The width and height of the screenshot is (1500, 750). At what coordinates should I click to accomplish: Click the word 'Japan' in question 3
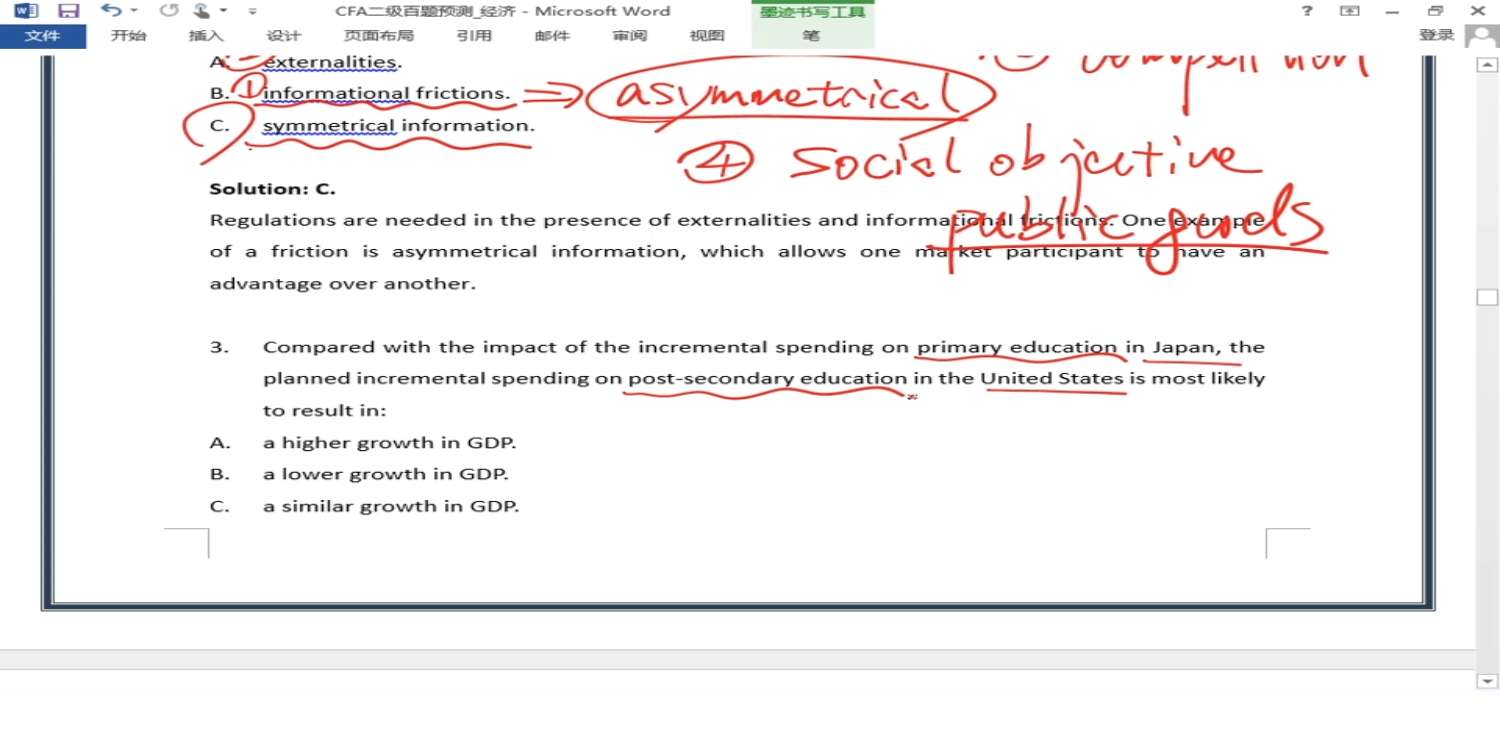coord(1184,347)
